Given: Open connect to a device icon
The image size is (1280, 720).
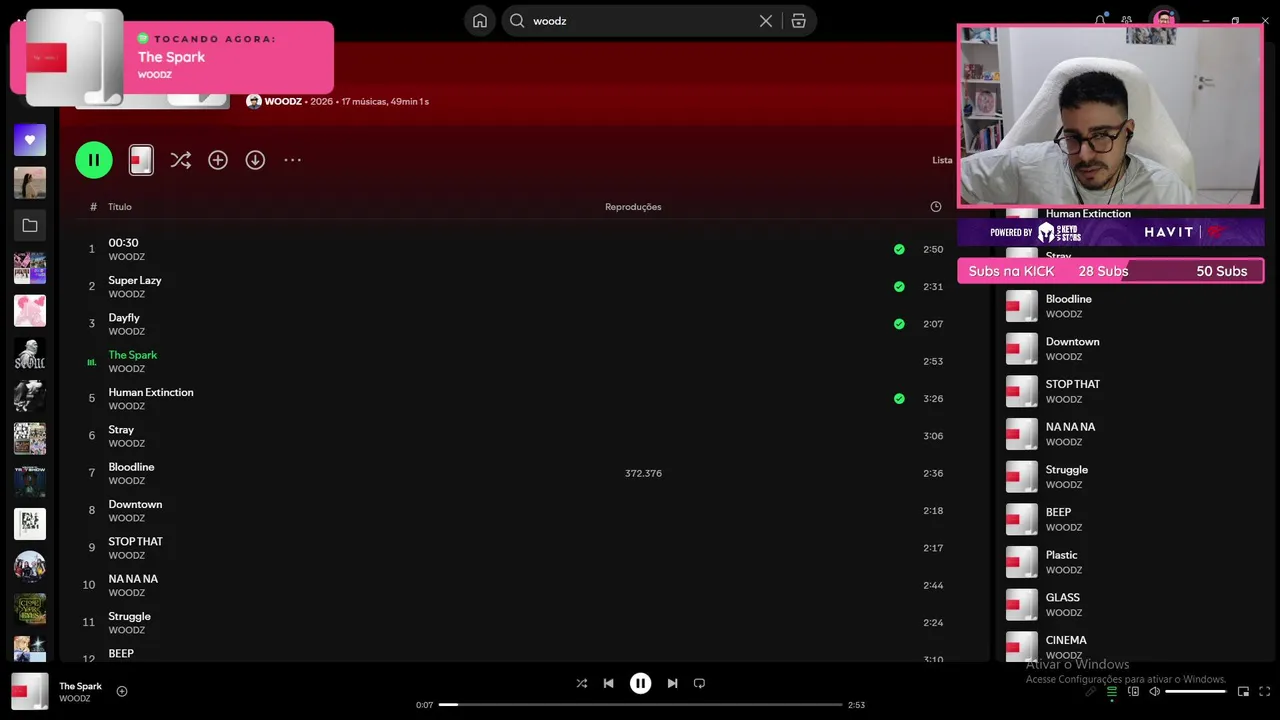Looking at the screenshot, I should pos(1133,691).
